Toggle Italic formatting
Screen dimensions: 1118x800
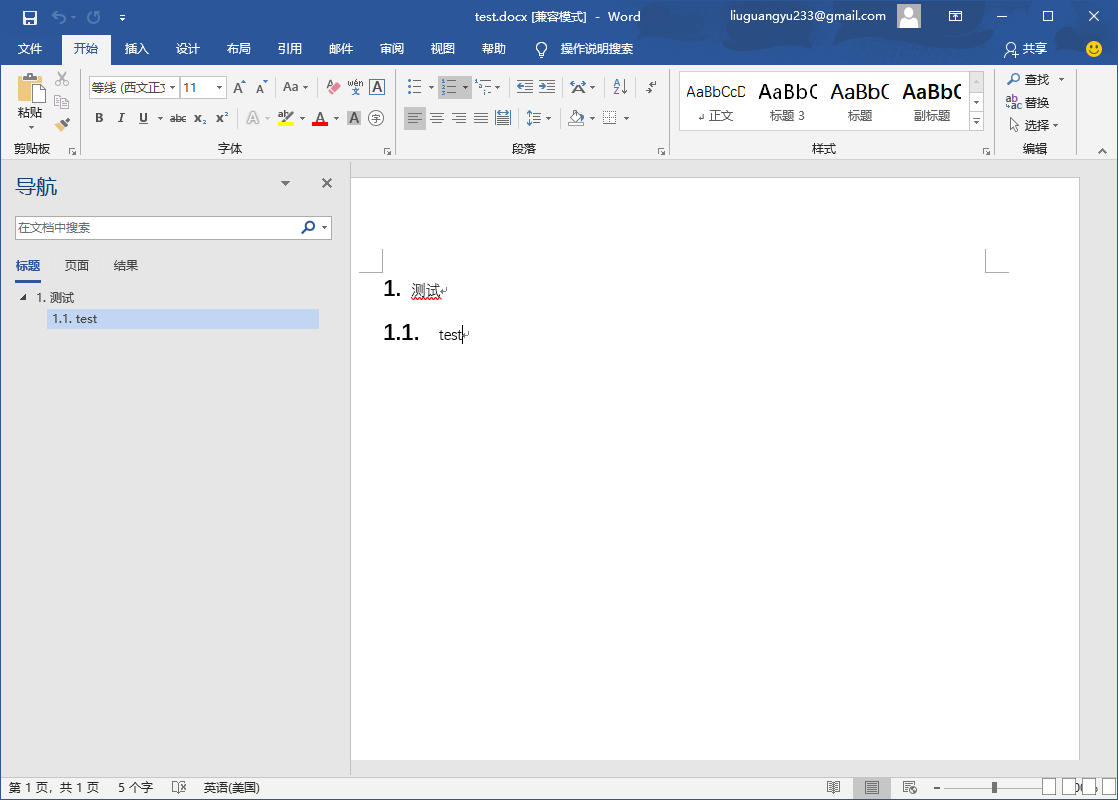pos(121,118)
